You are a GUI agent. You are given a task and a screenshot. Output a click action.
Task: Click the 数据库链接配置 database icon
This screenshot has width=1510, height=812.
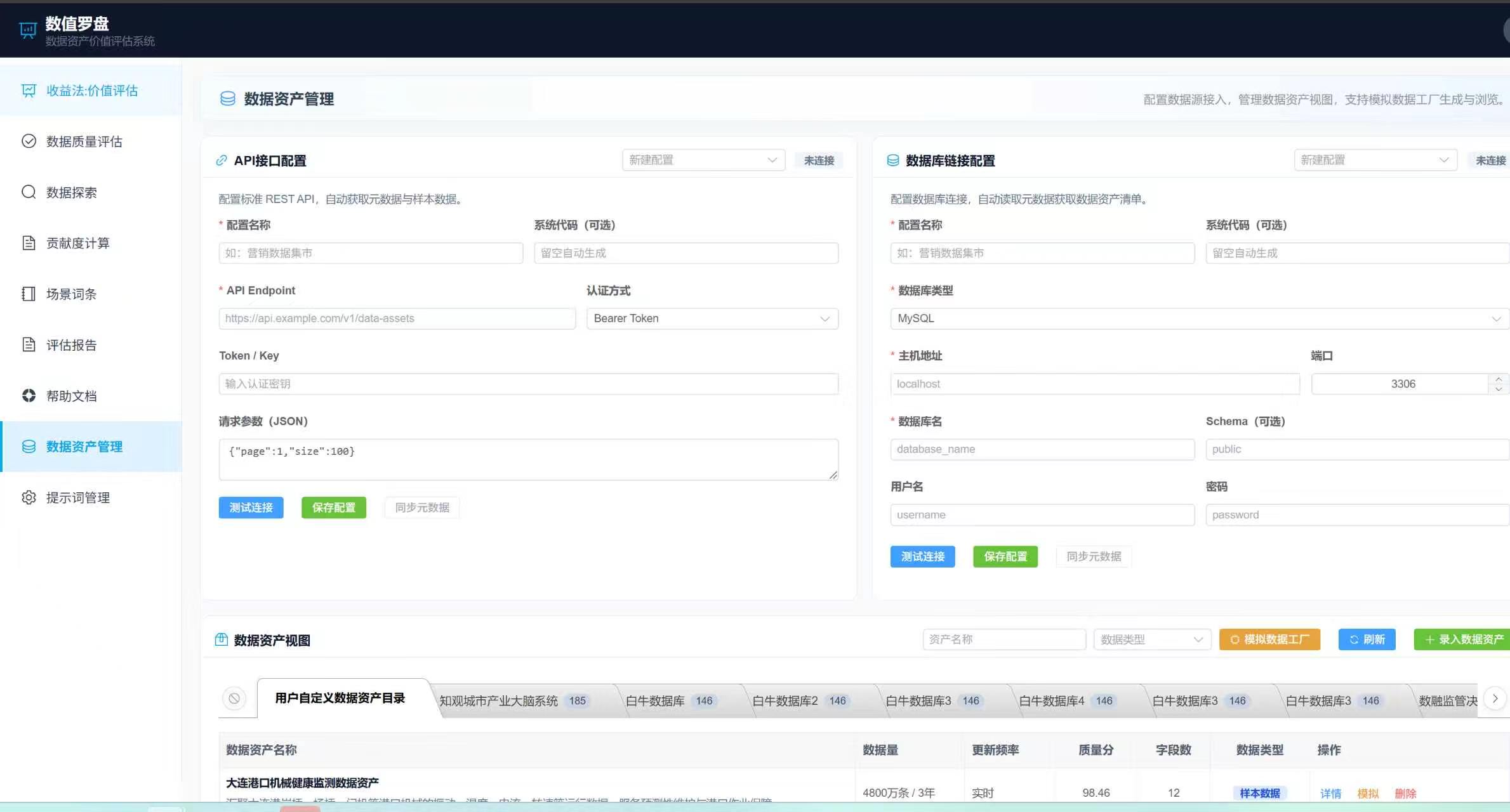pyautogui.click(x=893, y=160)
